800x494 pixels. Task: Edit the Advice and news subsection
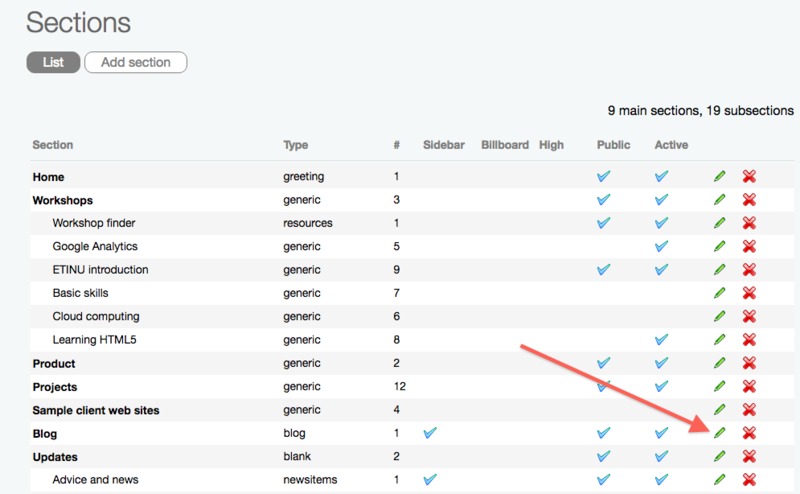click(x=719, y=480)
